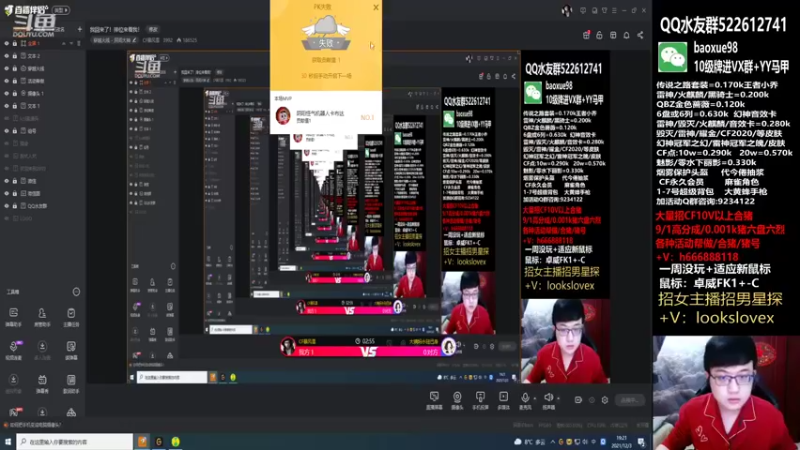
Task: Open room-manager assistant tool with person icon
Action: [42, 317]
